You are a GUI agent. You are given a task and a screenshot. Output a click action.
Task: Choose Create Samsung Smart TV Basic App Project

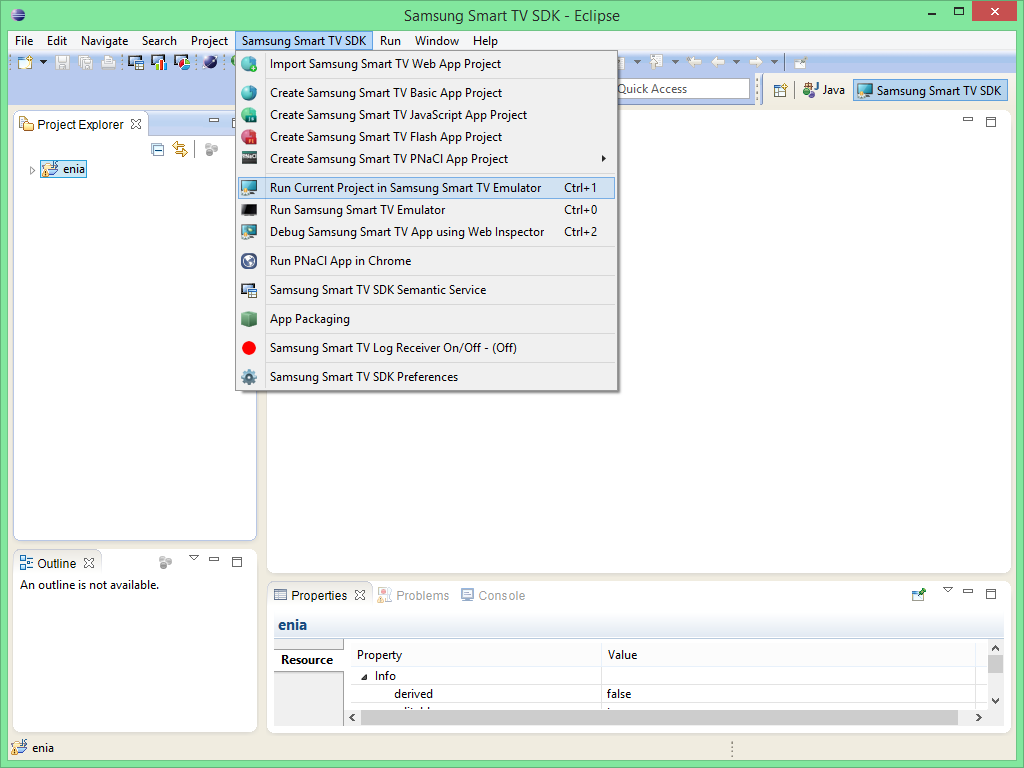click(x=426, y=93)
